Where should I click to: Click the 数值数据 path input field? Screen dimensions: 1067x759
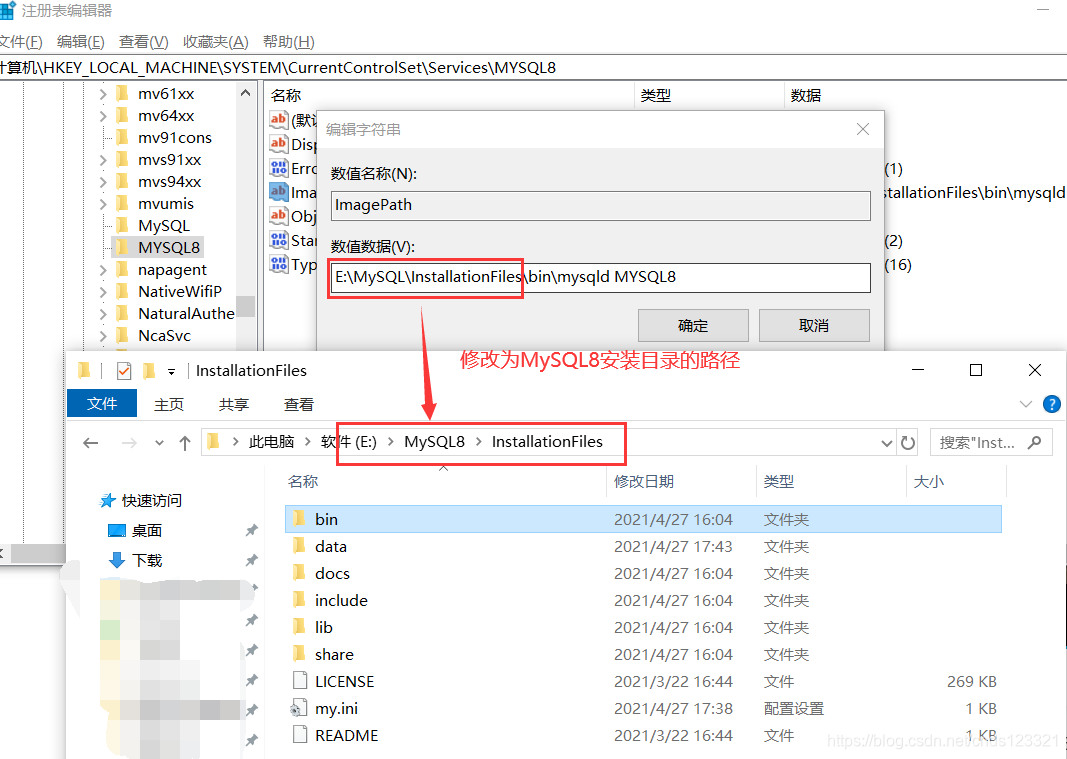click(600, 278)
